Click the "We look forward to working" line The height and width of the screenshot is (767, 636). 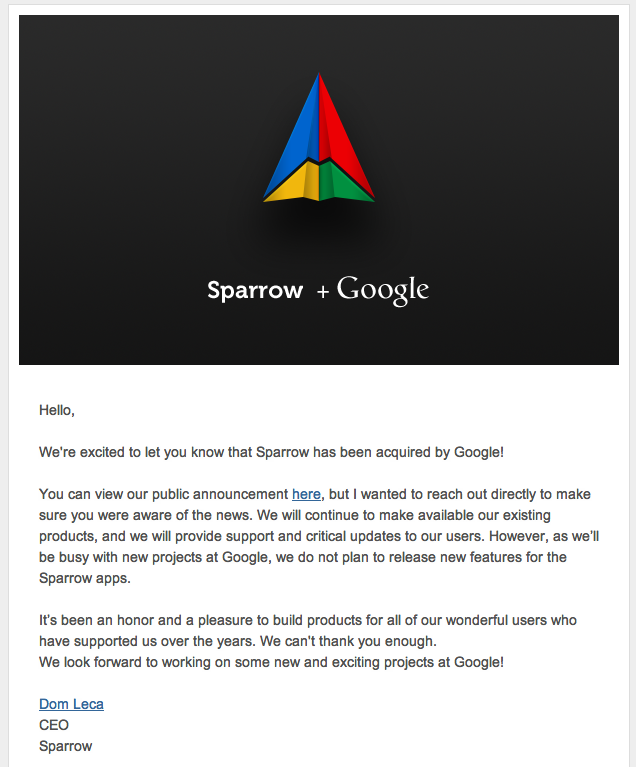pyautogui.click(x=271, y=662)
